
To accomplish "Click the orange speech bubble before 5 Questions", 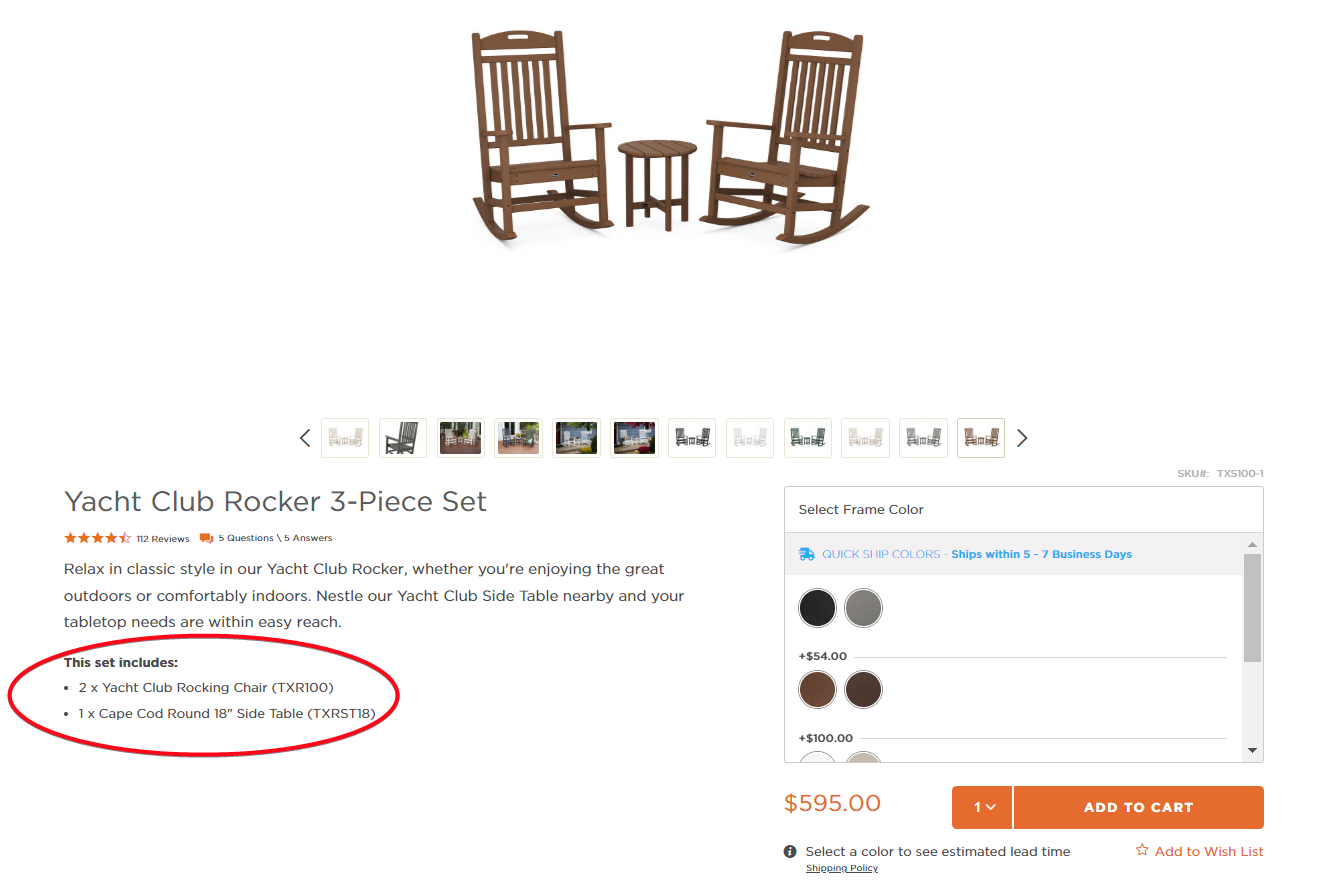I will click(x=205, y=538).
